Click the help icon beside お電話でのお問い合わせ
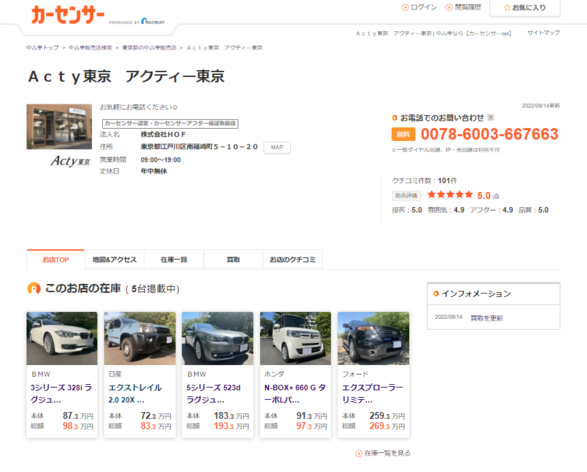The image size is (587, 472). [491, 118]
